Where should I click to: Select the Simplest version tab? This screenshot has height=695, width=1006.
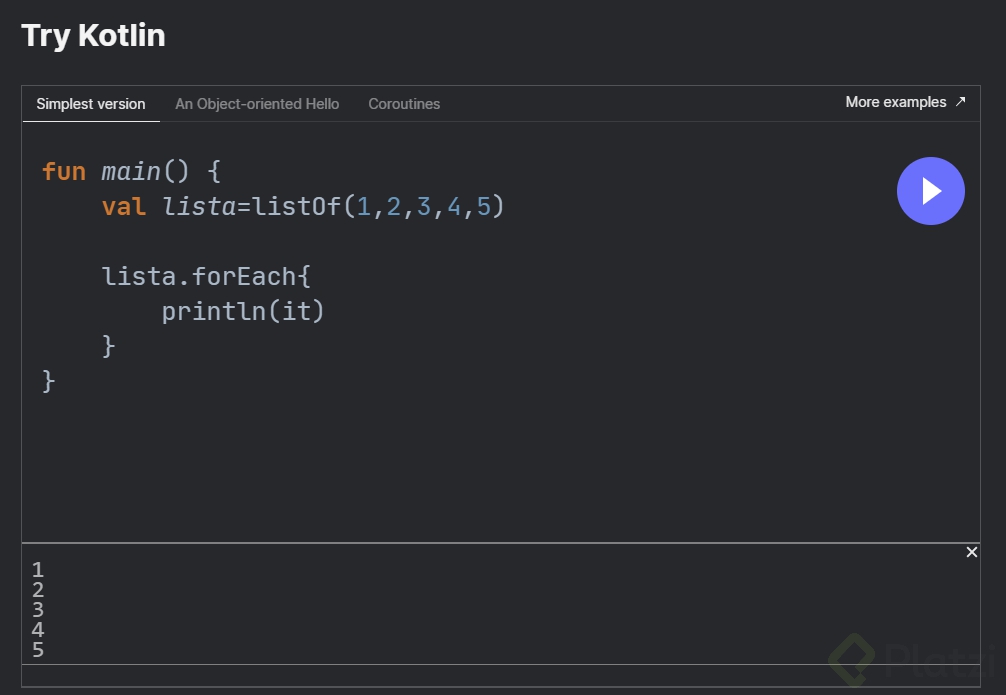coord(90,104)
